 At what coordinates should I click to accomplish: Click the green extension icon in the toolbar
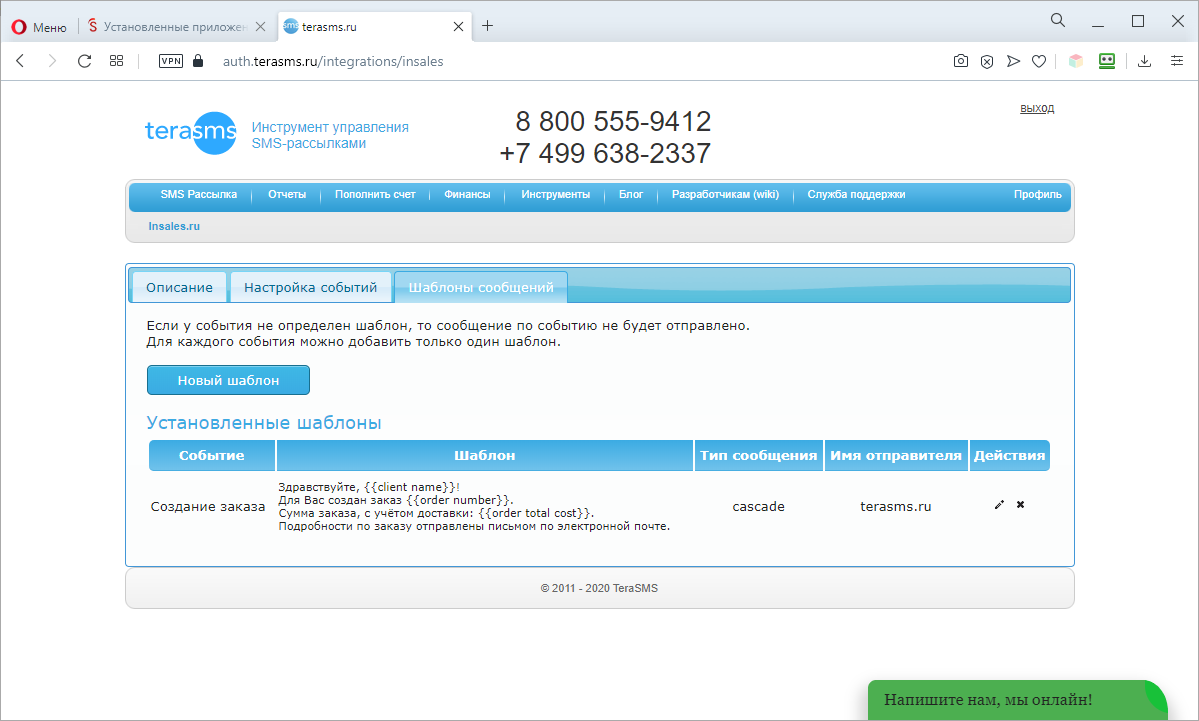pos(1106,61)
